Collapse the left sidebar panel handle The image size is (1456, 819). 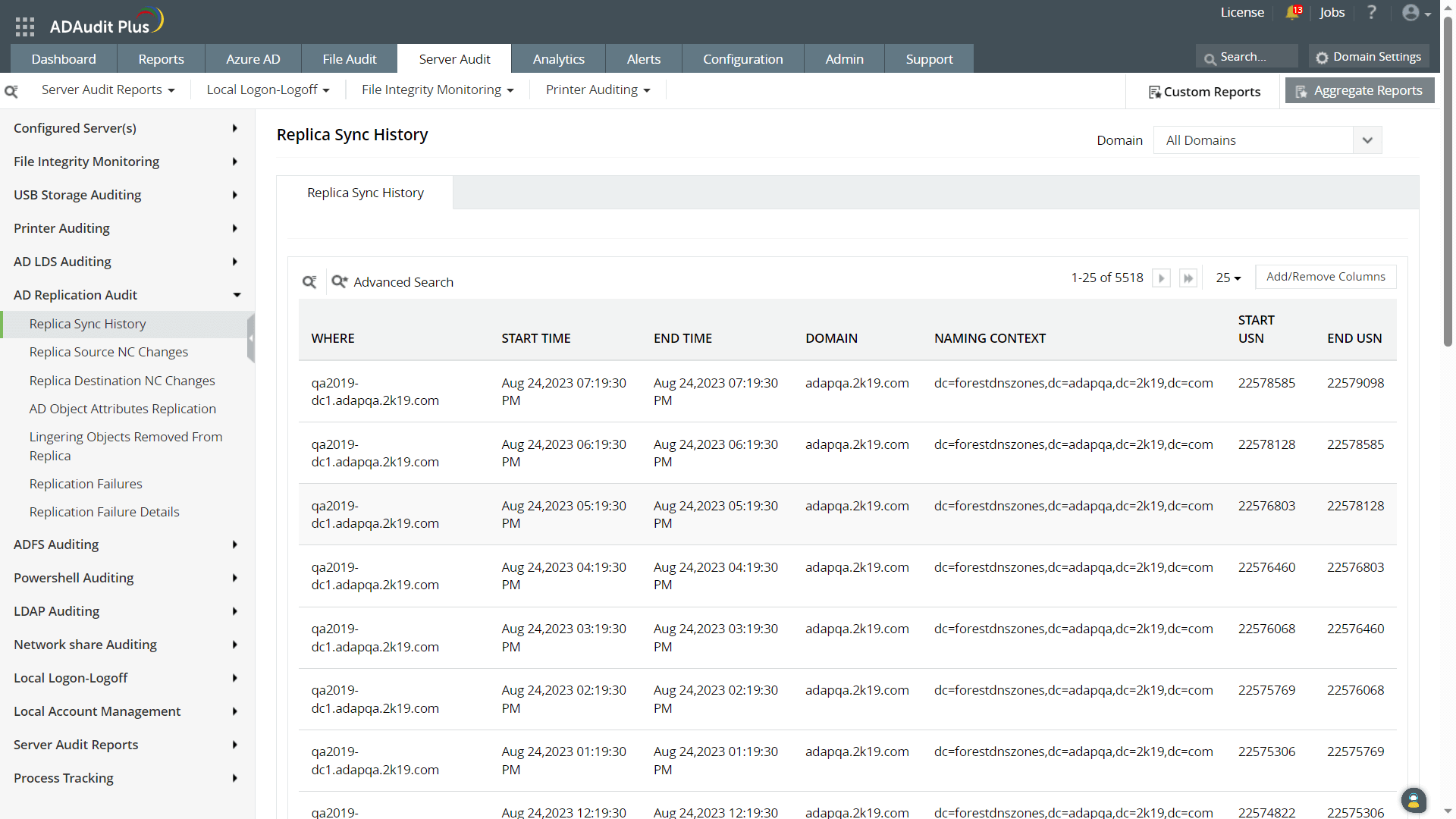[x=251, y=338]
